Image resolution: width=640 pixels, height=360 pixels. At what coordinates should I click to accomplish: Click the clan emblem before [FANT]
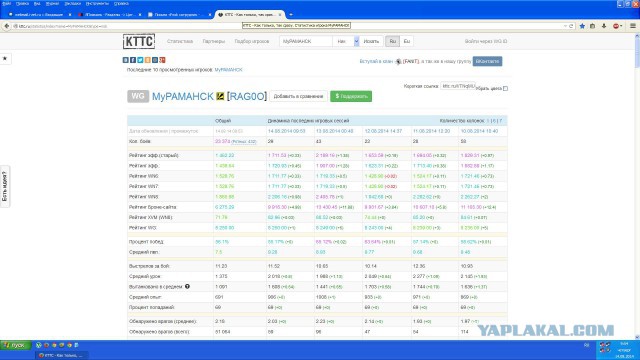(x=398, y=62)
